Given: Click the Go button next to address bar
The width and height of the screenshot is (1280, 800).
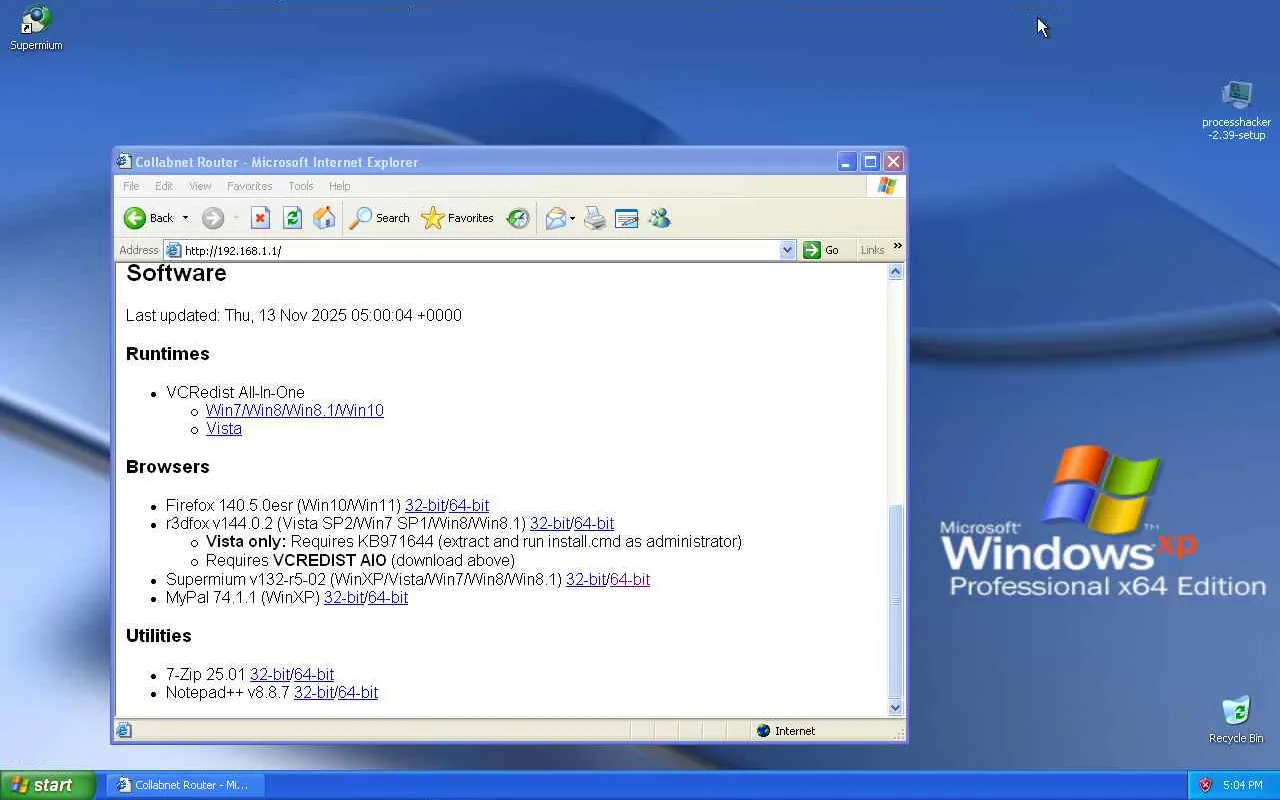Looking at the screenshot, I should (x=821, y=250).
